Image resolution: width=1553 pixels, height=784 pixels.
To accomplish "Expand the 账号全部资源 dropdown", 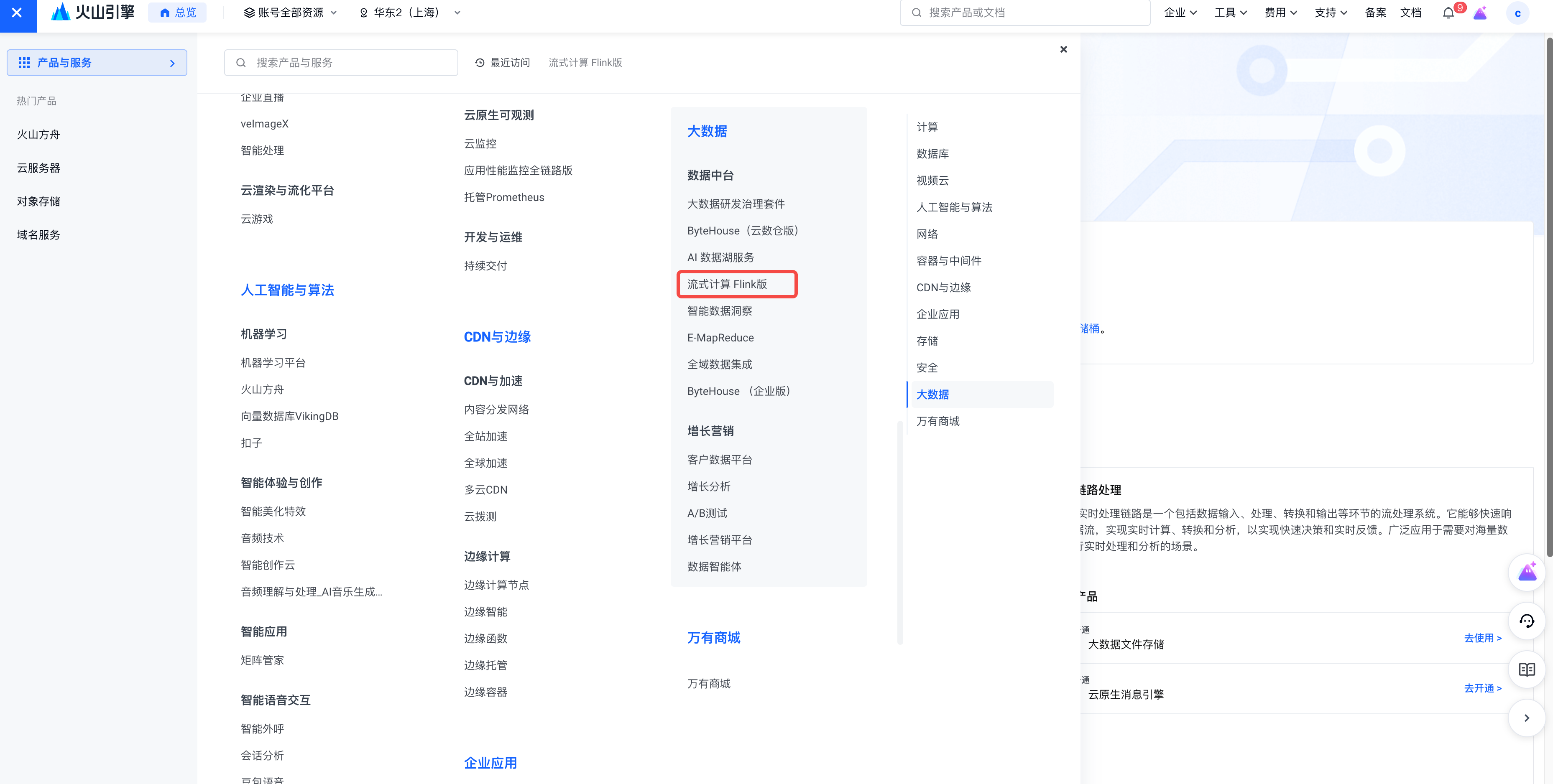I will 290,13.
